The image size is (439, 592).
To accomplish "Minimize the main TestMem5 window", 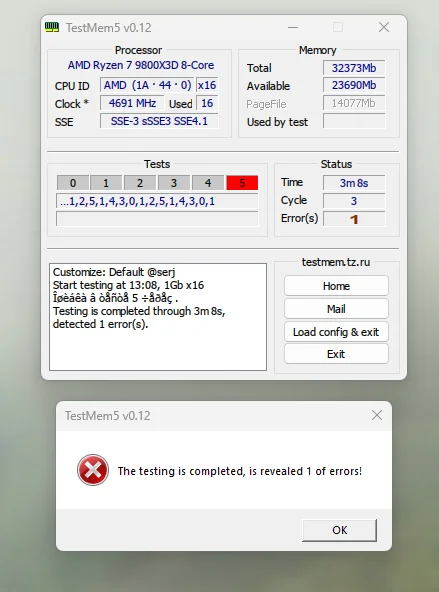I will pyautogui.click(x=293, y=27).
